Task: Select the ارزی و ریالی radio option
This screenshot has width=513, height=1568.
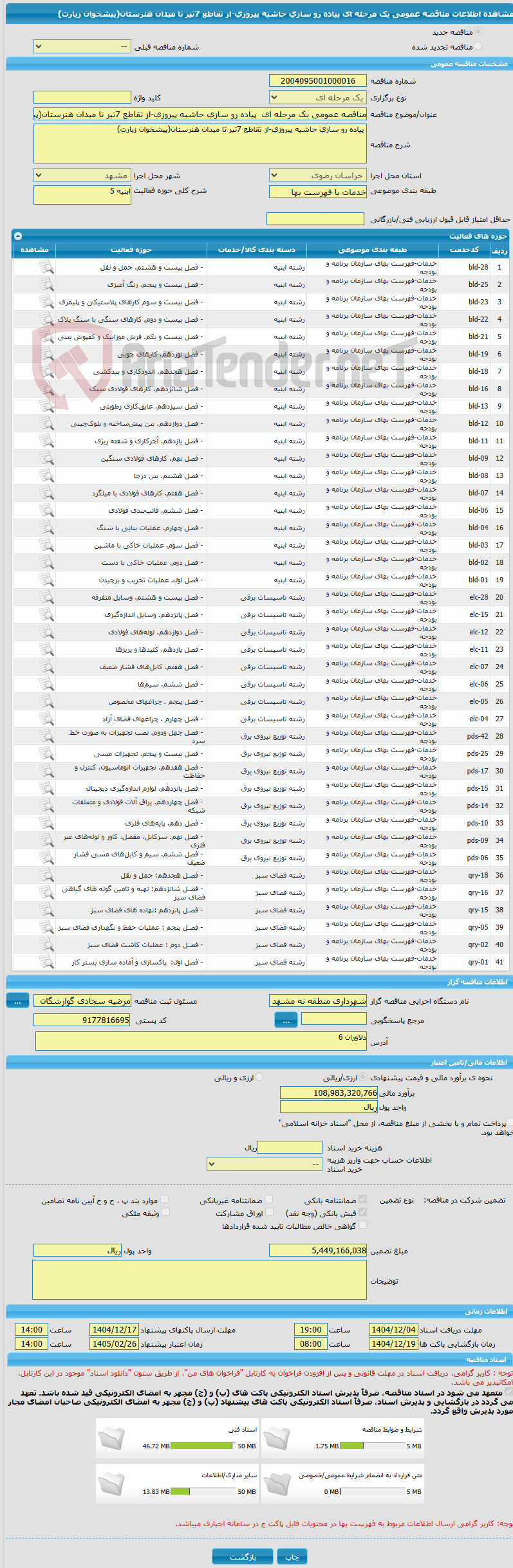Action: 259,1076
